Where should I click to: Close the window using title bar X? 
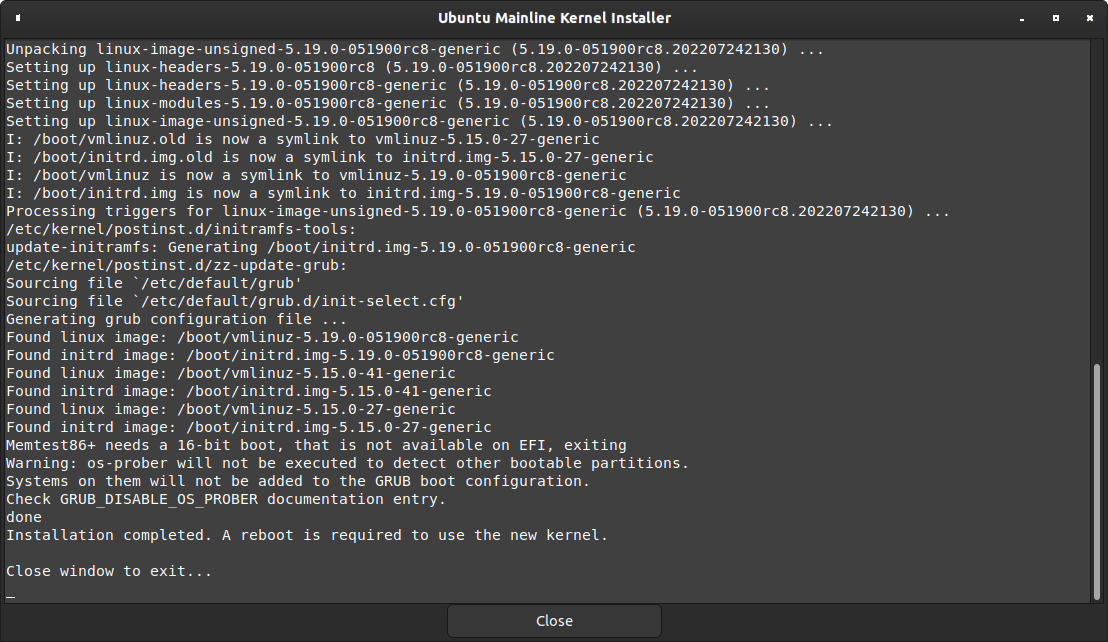1089,18
